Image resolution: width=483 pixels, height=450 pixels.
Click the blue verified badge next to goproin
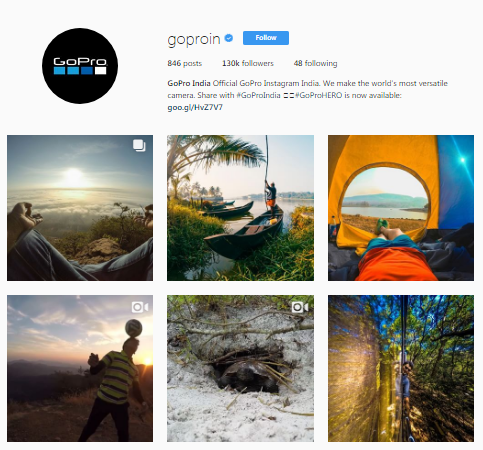(x=229, y=38)
